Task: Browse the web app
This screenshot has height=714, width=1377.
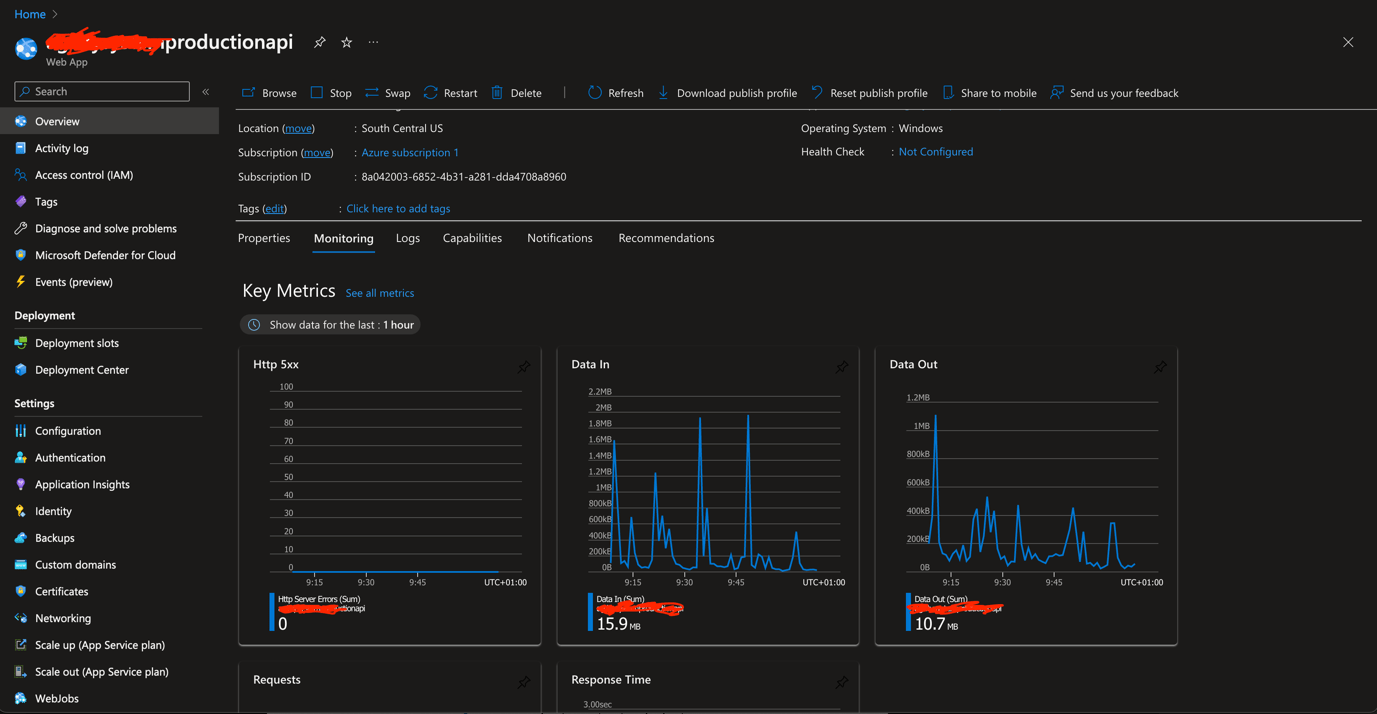Action: point(269,93)
